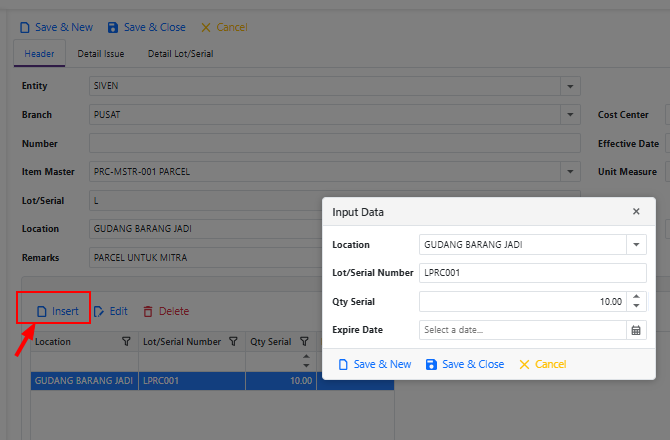This screenshot has height=440, width=670.
Task: Click the Expire Date field in the dialog
Action: [523, 330]
